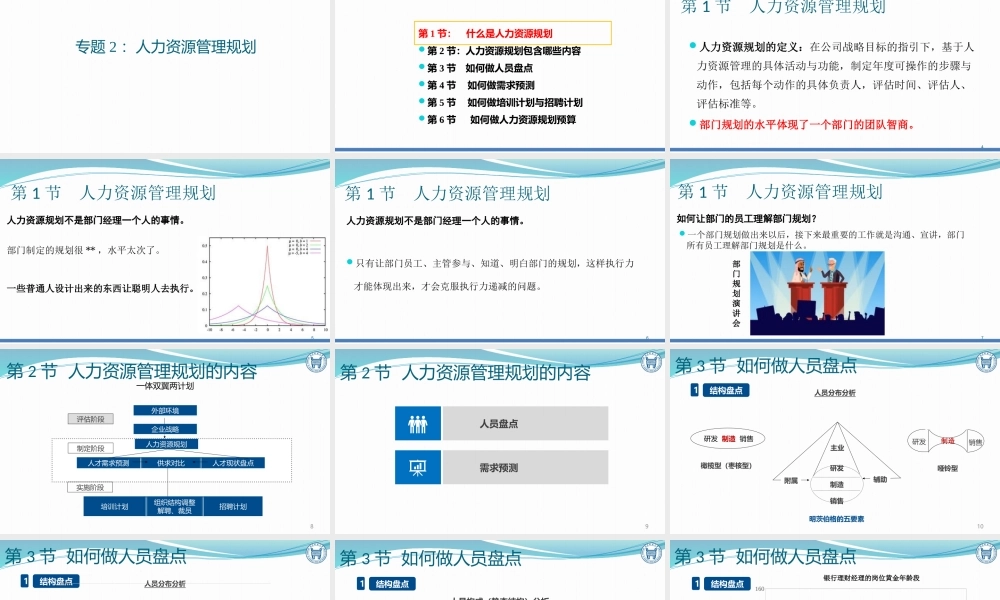Image resolution: width=1000 pixels, height=600 pixels.
Task: Open the slide titled 专题2：人力资源管理规划
Action: tap(168, 45)
